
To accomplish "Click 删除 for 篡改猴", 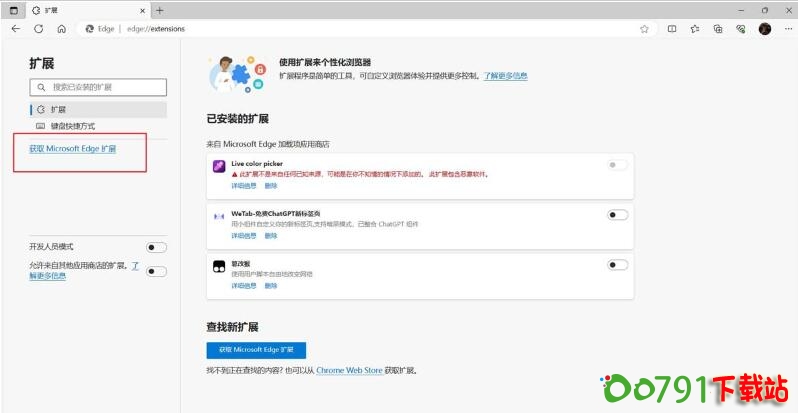I will (271, 286).
